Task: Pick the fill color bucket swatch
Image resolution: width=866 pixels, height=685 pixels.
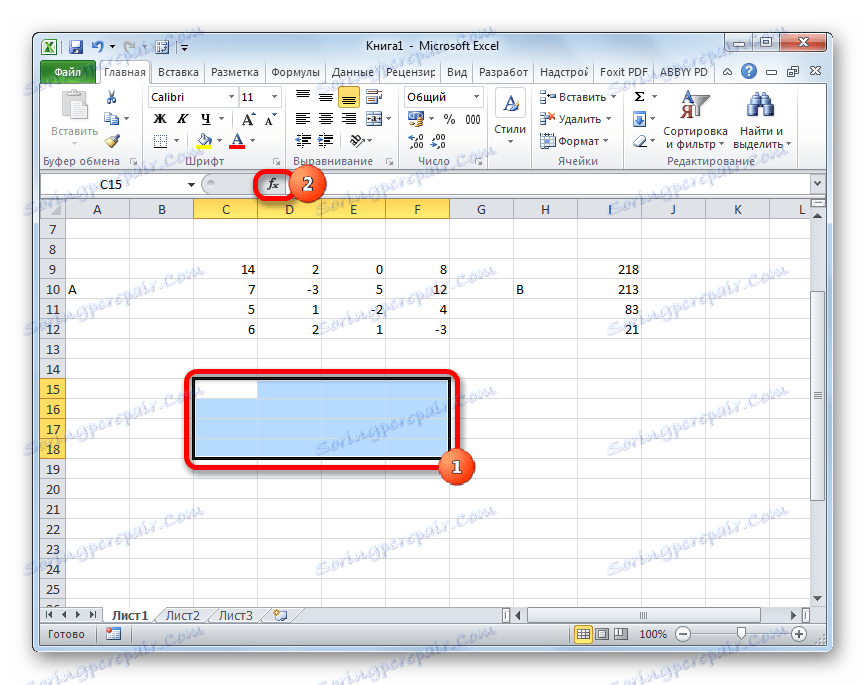Action: tap(205, 140)
